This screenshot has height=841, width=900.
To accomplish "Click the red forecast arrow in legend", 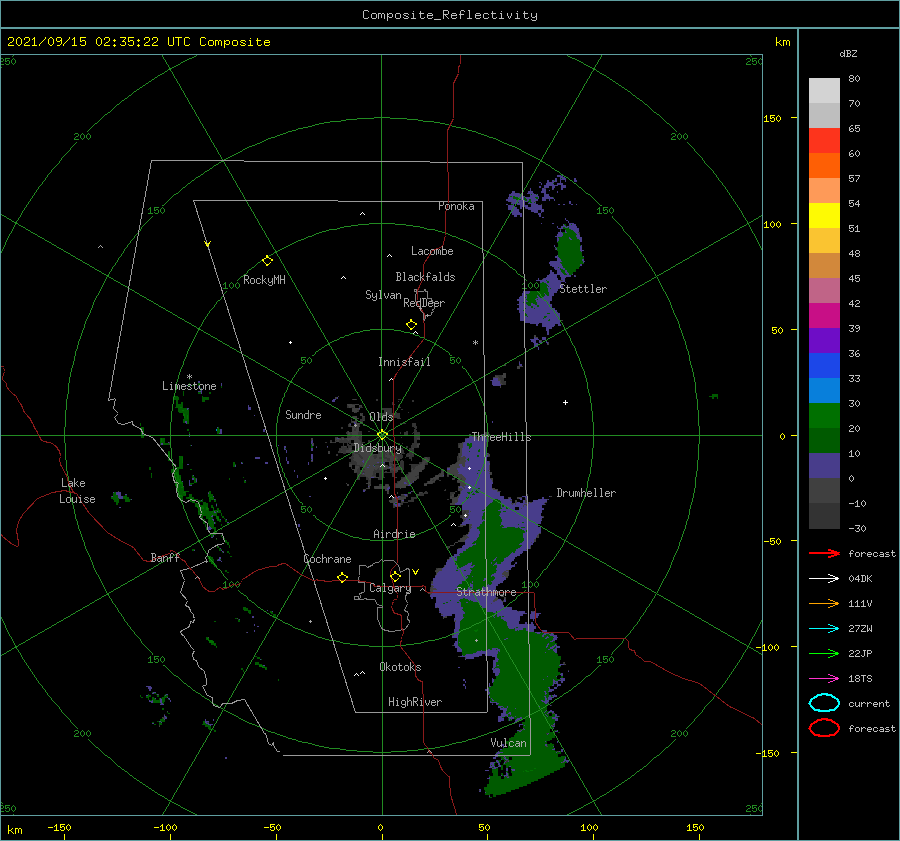I will pos(824,553).
